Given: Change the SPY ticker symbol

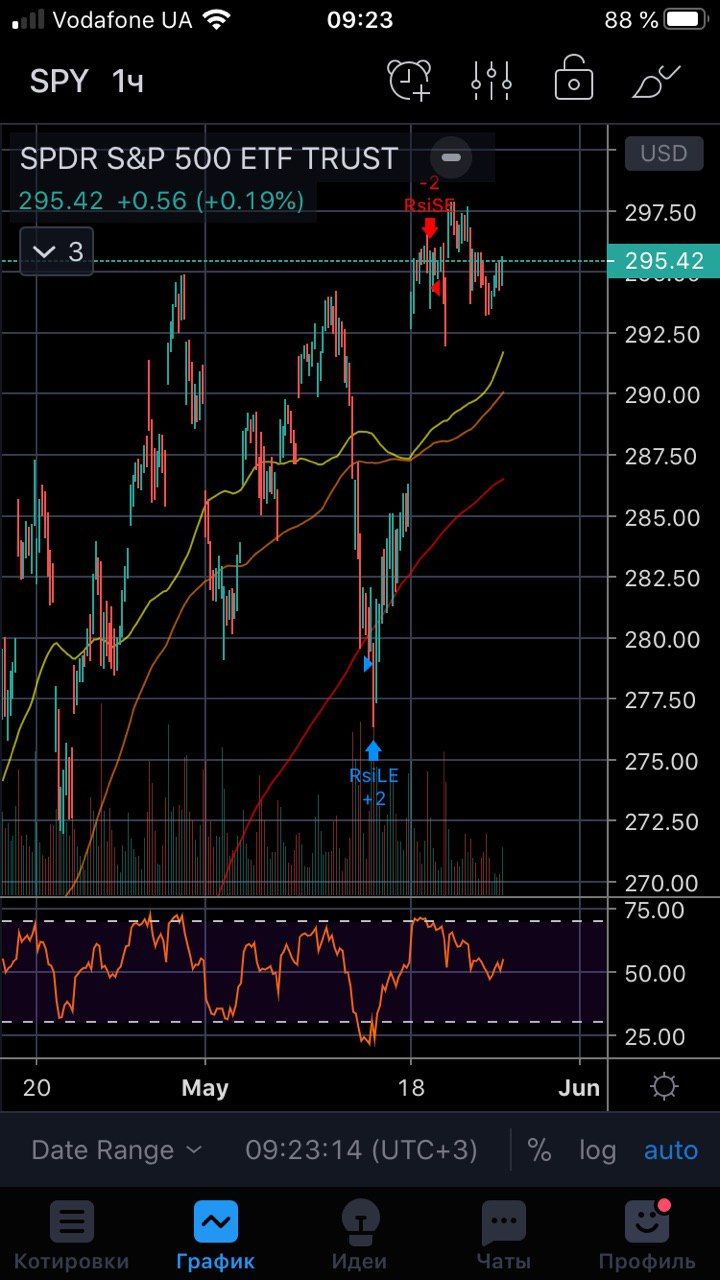Looking at the screenshot, I should pyautogui.click(x=60, y=81).
